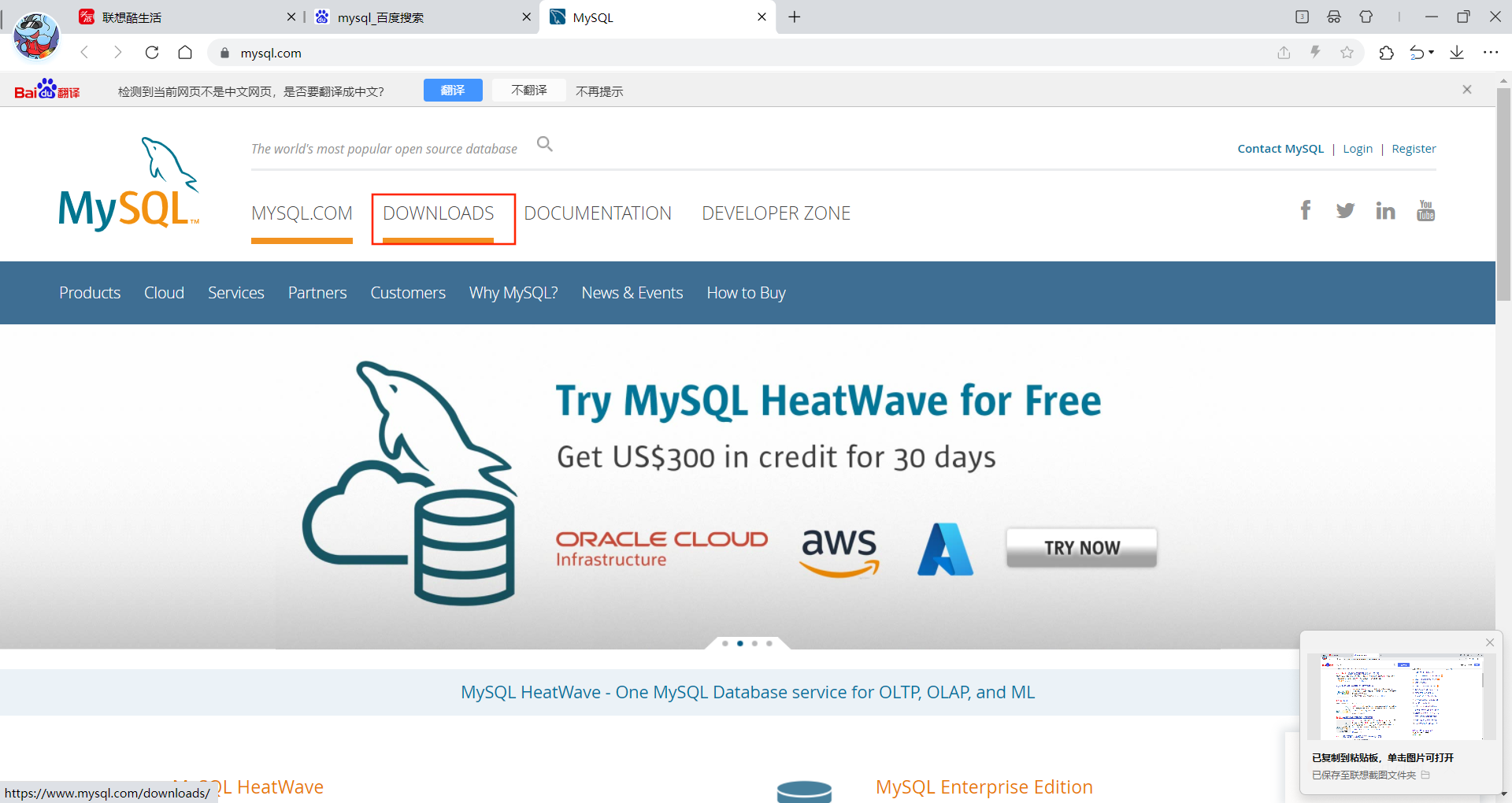Open the How to Buy menu
This screenshot has height=803, width=1512.
click(747, 293)
